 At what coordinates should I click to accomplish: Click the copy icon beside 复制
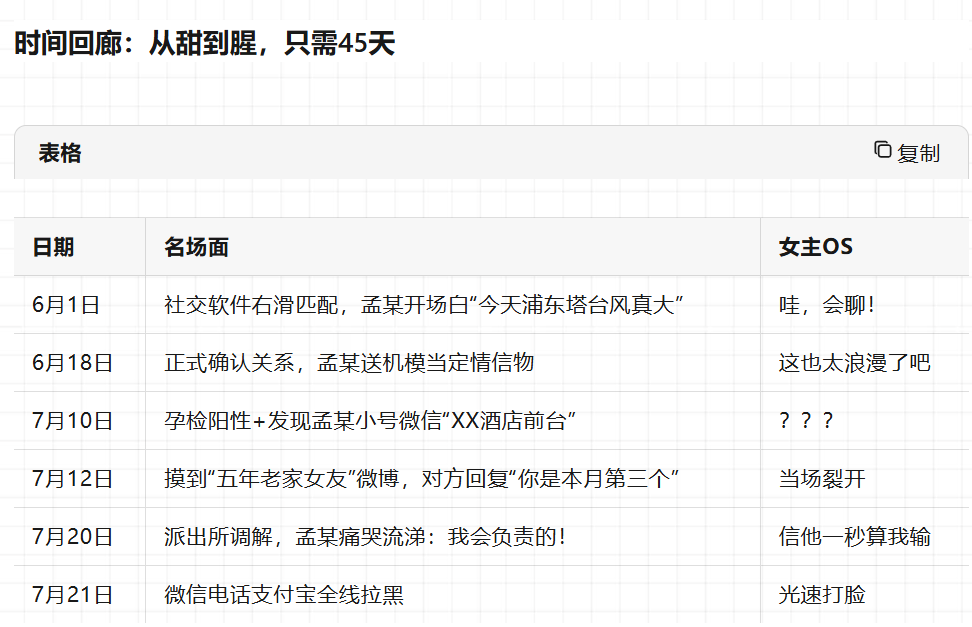[883, 150]
